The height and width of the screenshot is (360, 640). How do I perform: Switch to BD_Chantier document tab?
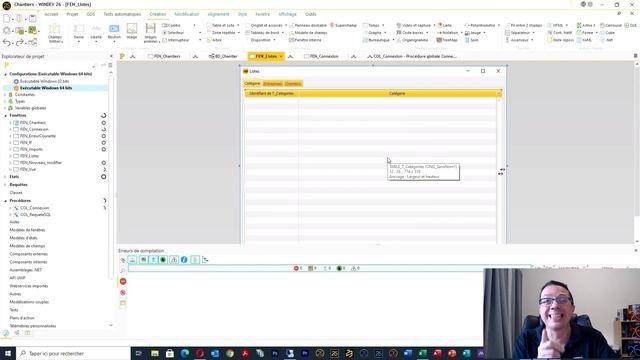pyautogui.click(x=223, y=56)
